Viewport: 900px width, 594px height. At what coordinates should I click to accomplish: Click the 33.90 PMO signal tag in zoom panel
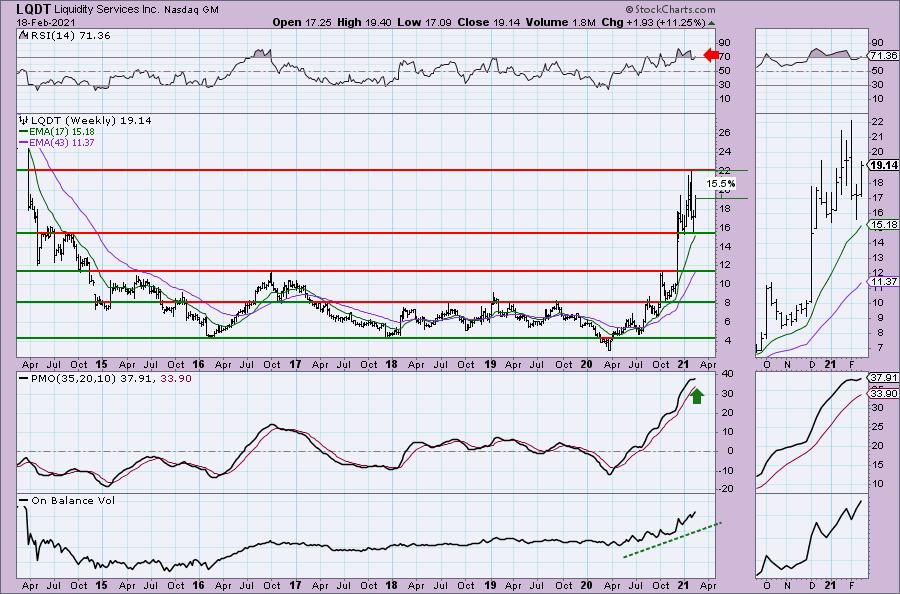883,393
